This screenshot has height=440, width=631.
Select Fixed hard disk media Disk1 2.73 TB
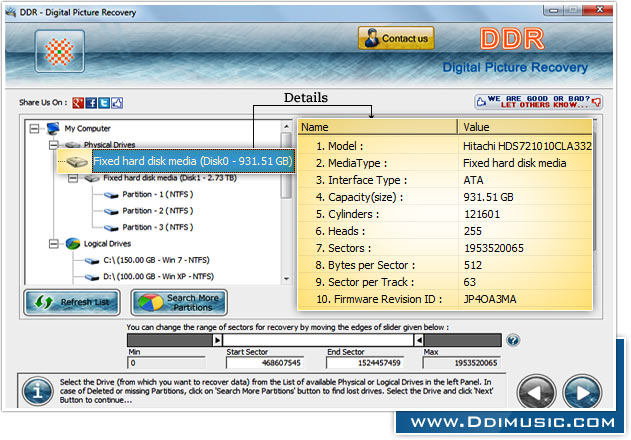tap(170, 178)
